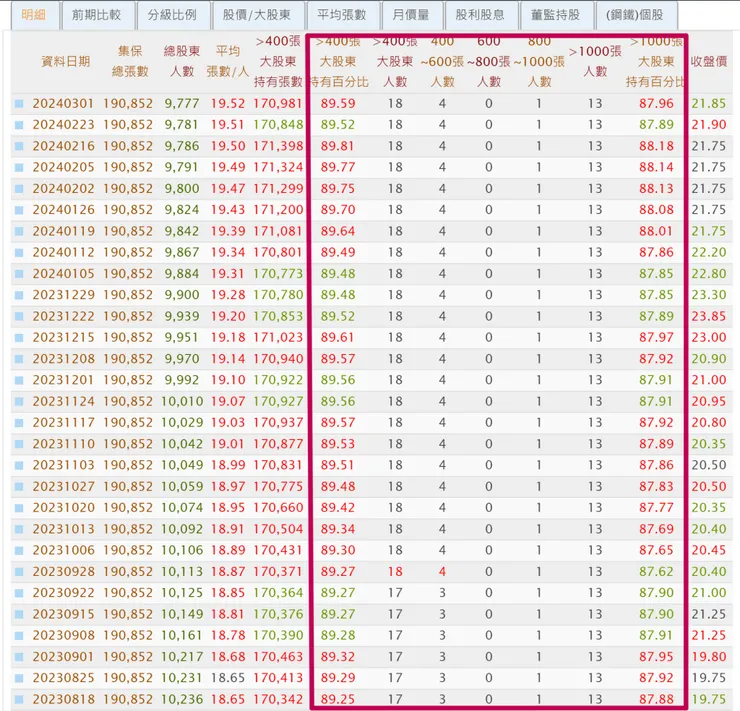This screenshot has width=740, height=711.
Task: Click held shares value 170,342
Action: point(278,699)
